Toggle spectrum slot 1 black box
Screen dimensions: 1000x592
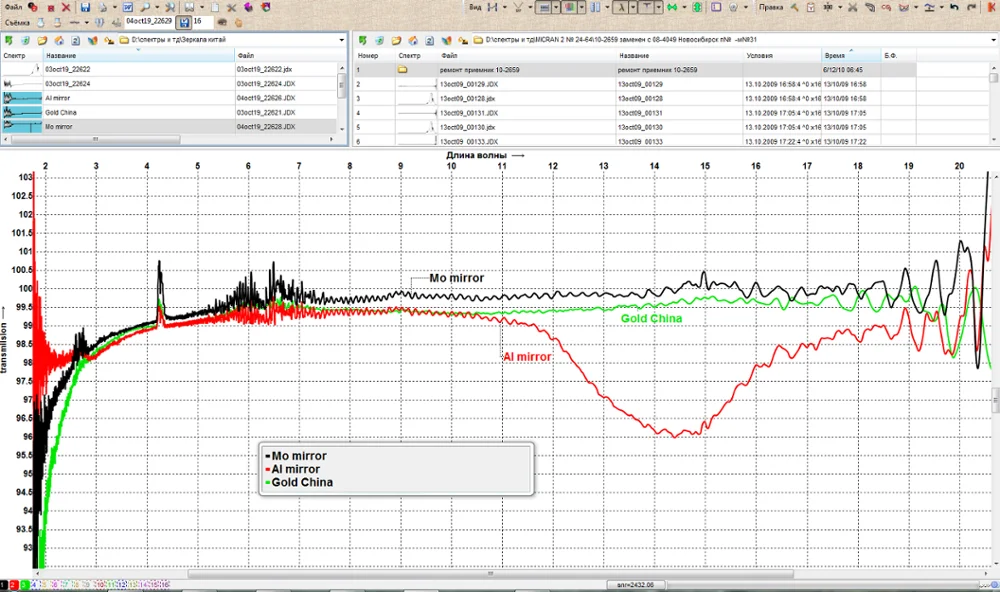[4, 584]
